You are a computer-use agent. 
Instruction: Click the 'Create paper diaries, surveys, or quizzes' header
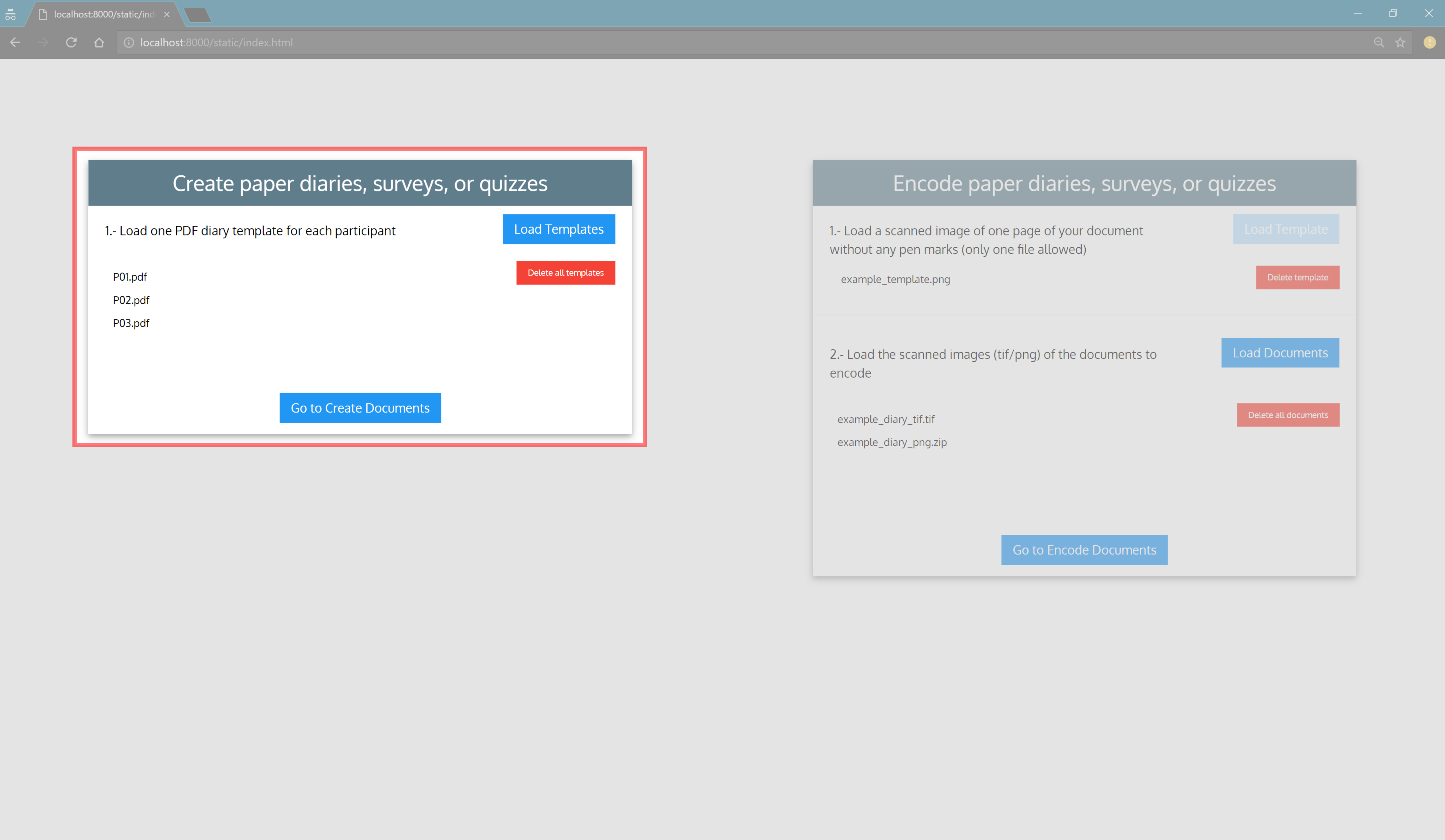(360, 183)
